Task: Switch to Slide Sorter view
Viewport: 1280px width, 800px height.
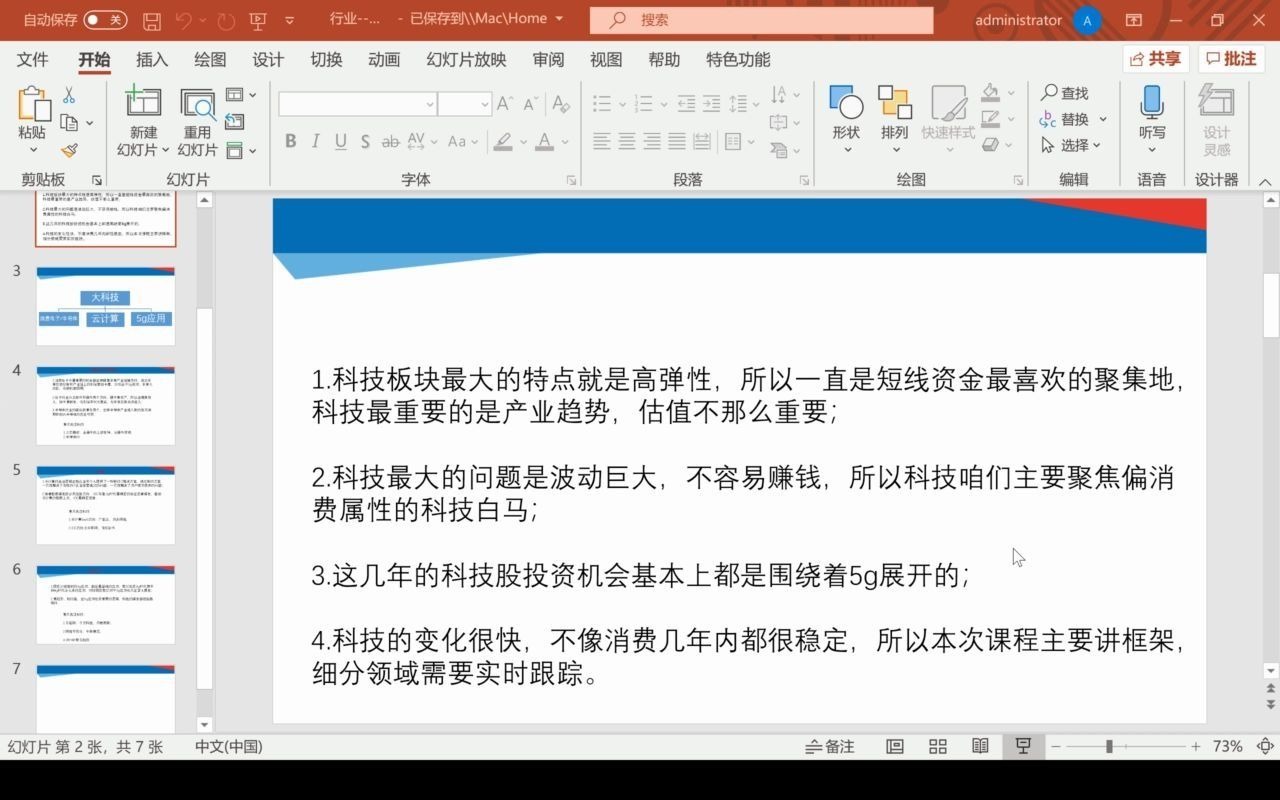Action: 938,746
